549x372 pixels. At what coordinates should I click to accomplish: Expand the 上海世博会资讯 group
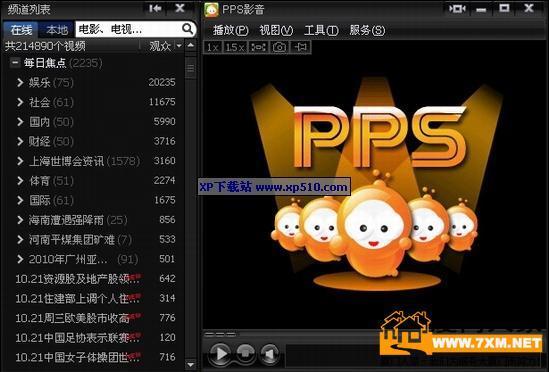click(20, 161)
